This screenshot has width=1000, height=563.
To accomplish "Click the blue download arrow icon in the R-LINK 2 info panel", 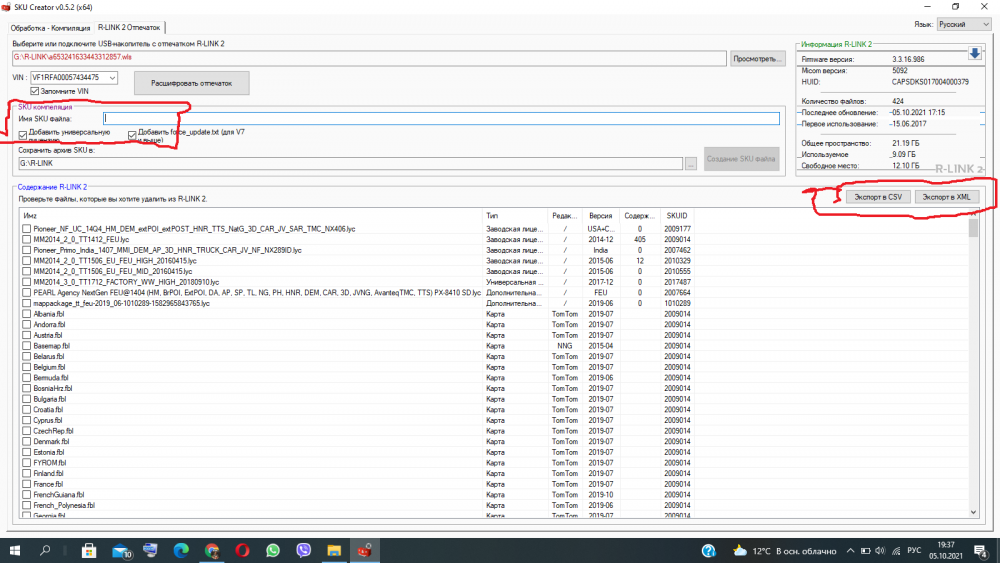I will (x=974, y=54).
